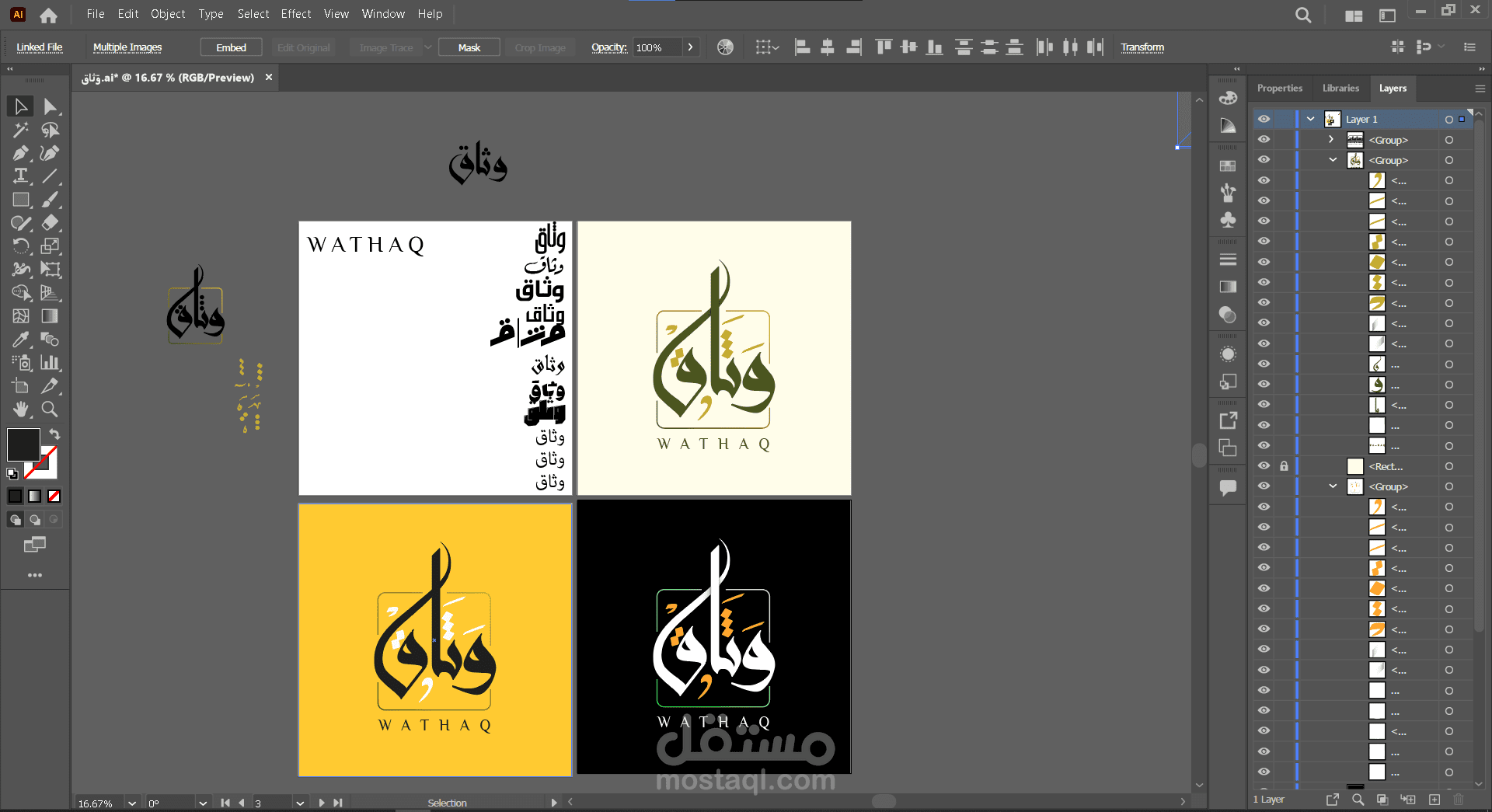Open the Recolor Artwork wheel icon
Viewport: 1492px width, 812px height.
coord(725,47)
